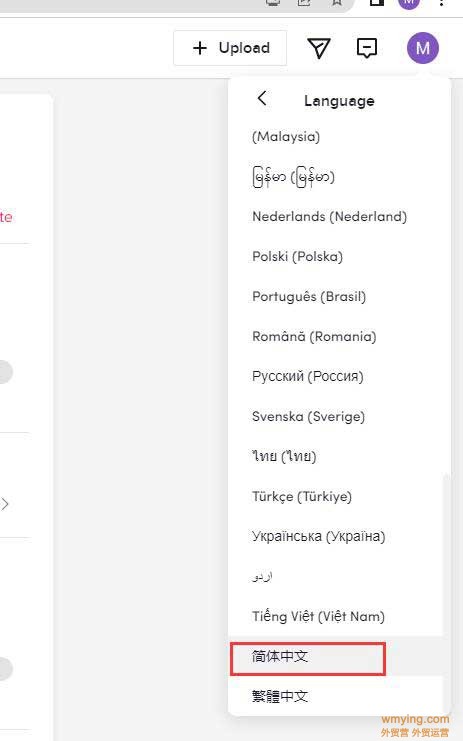This screenshot has height=741, width=463.
Task: Open the inbox notifications icon
Action: tap(367, 48)
